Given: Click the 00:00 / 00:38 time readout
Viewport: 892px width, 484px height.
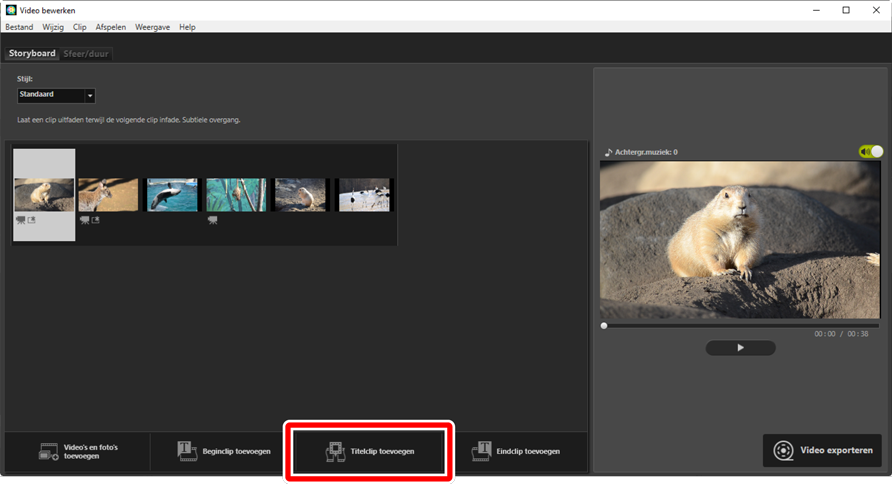Looking at the screenshot, I should point(841,334).
